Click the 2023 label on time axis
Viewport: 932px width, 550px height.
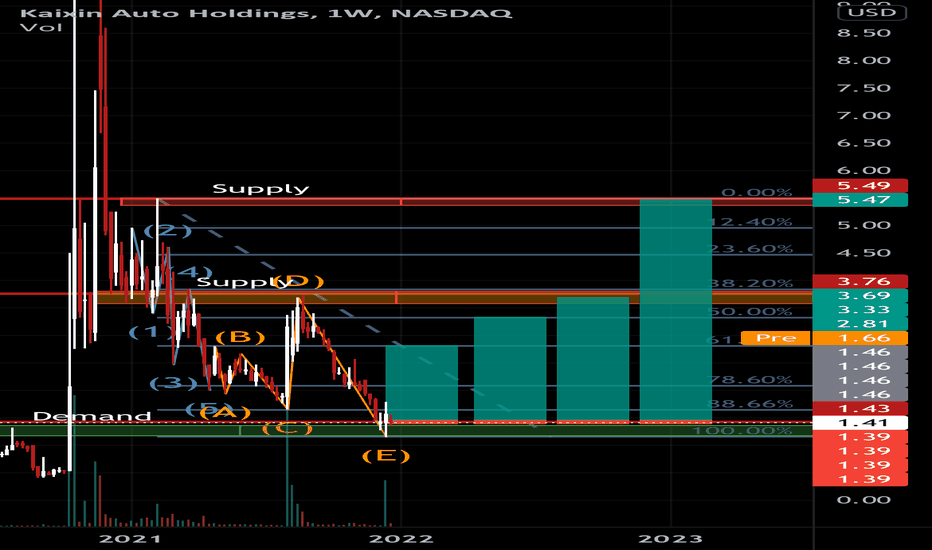point(670,539)
